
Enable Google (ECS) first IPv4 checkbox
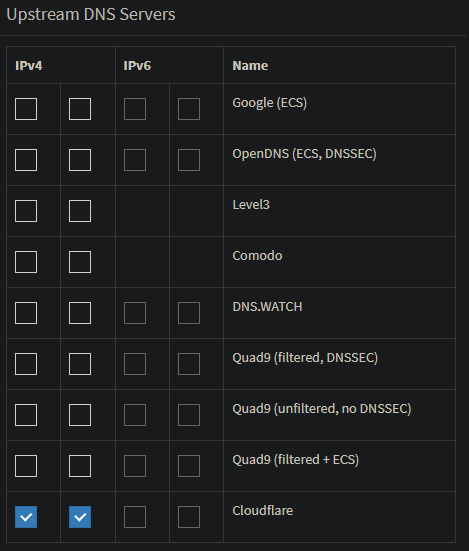tap(26, 109)
